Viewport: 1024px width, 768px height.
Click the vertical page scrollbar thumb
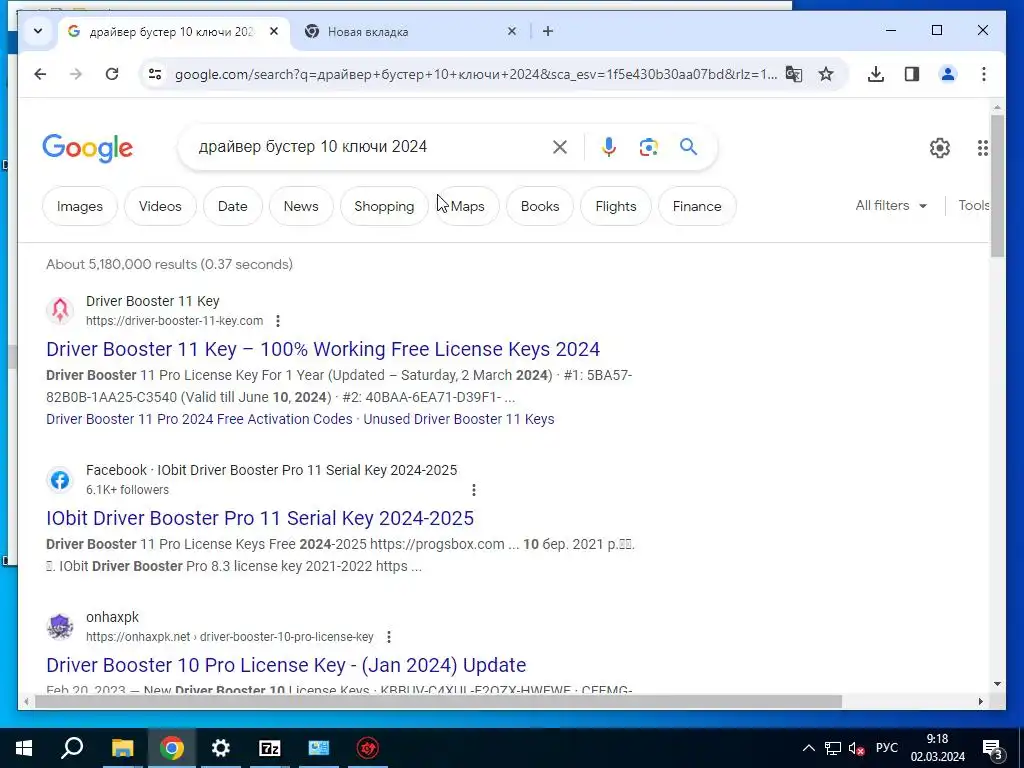(x=997, y=185)
